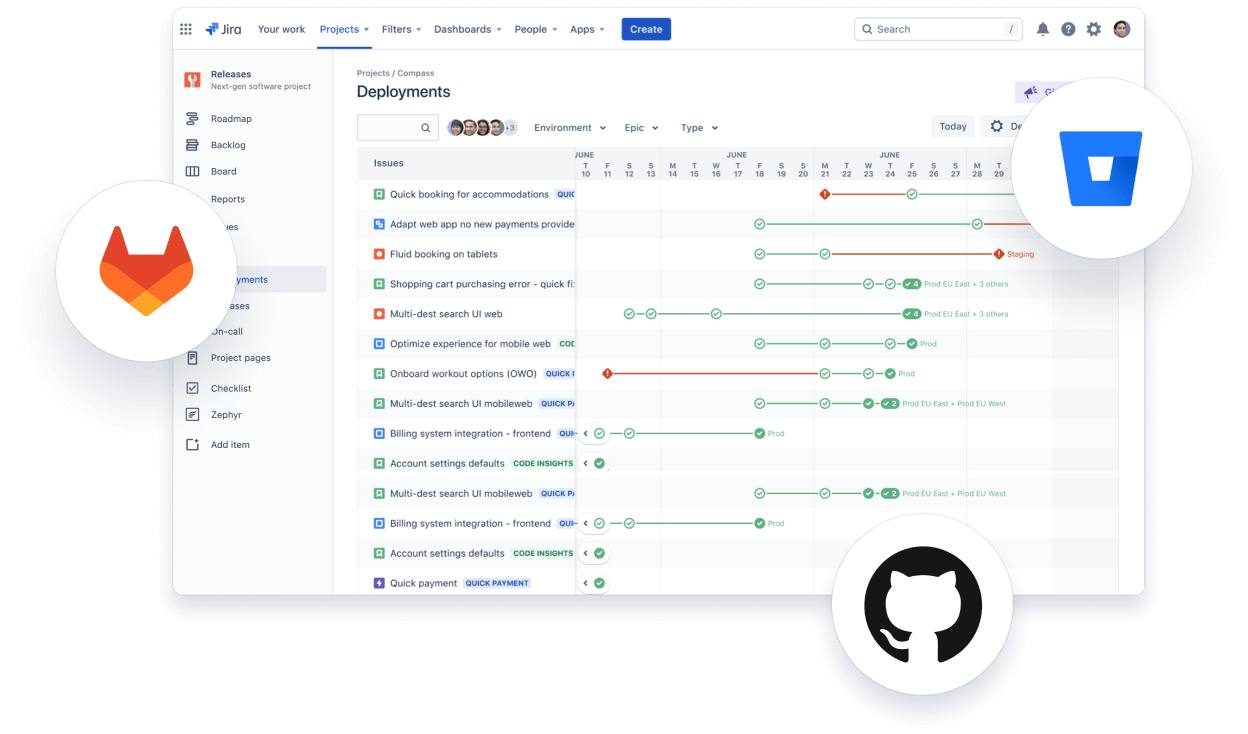
Task: Select the Backlog icon in the sidebar
Action: [x=229, y=145]
